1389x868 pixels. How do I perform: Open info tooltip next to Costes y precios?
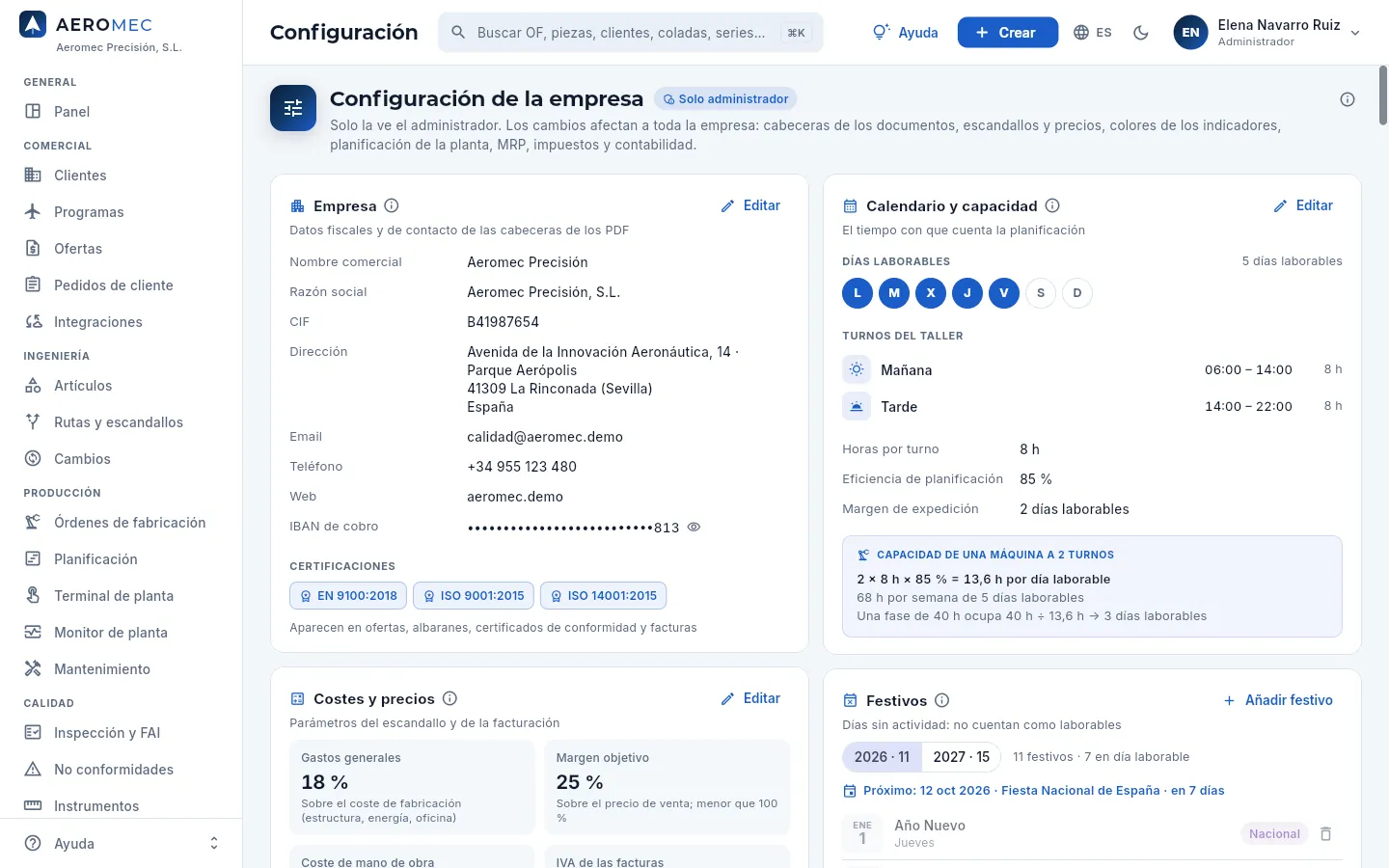point(449,698)
